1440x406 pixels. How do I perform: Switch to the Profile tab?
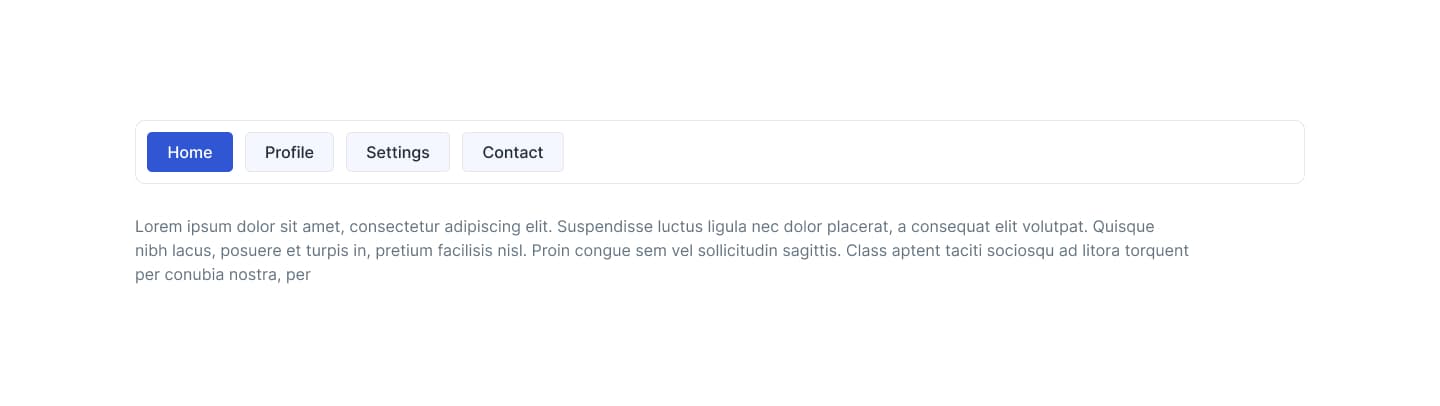coord(289,152)
